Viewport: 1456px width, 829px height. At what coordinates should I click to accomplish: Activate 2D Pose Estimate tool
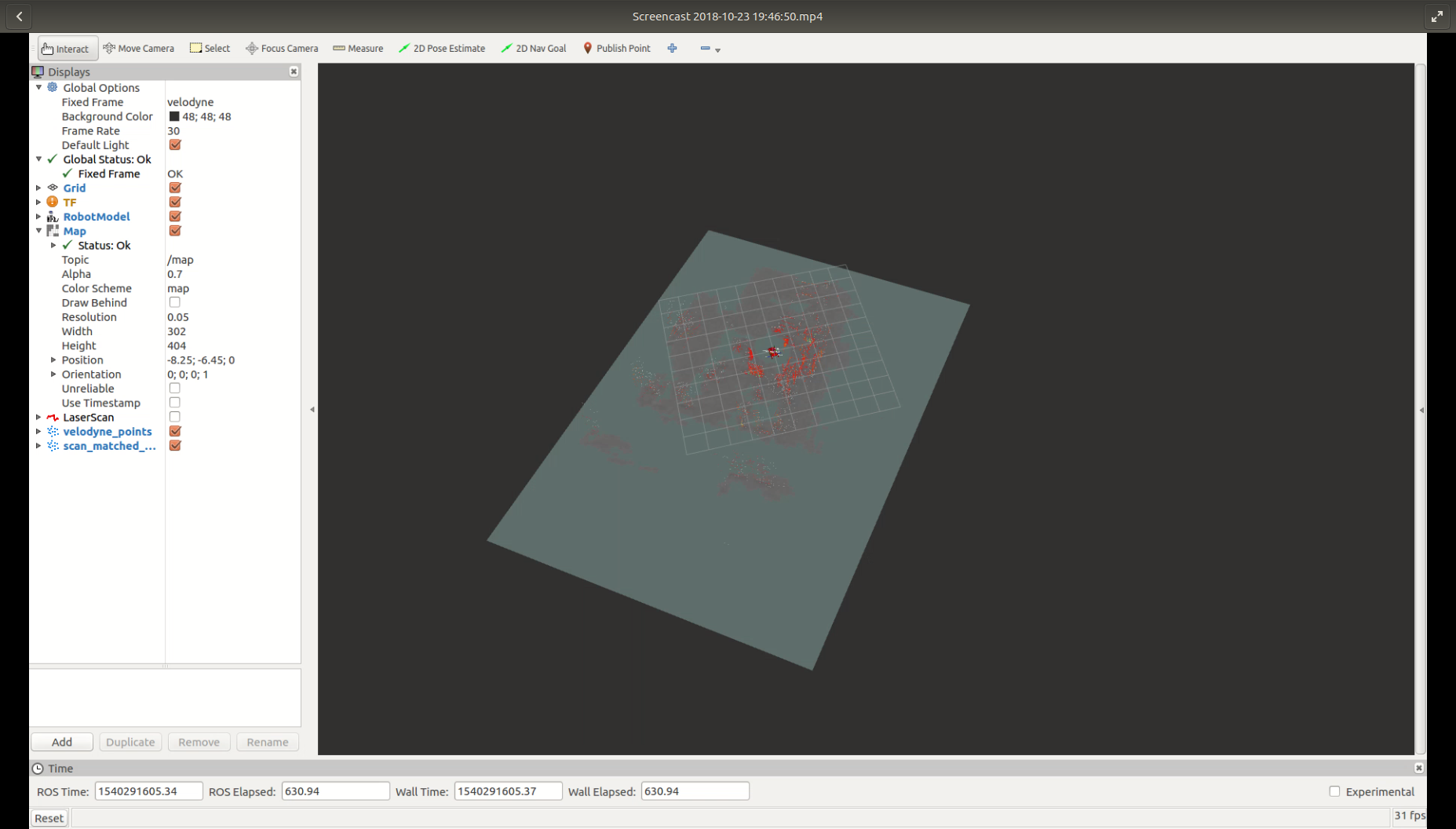click(442, 48)
